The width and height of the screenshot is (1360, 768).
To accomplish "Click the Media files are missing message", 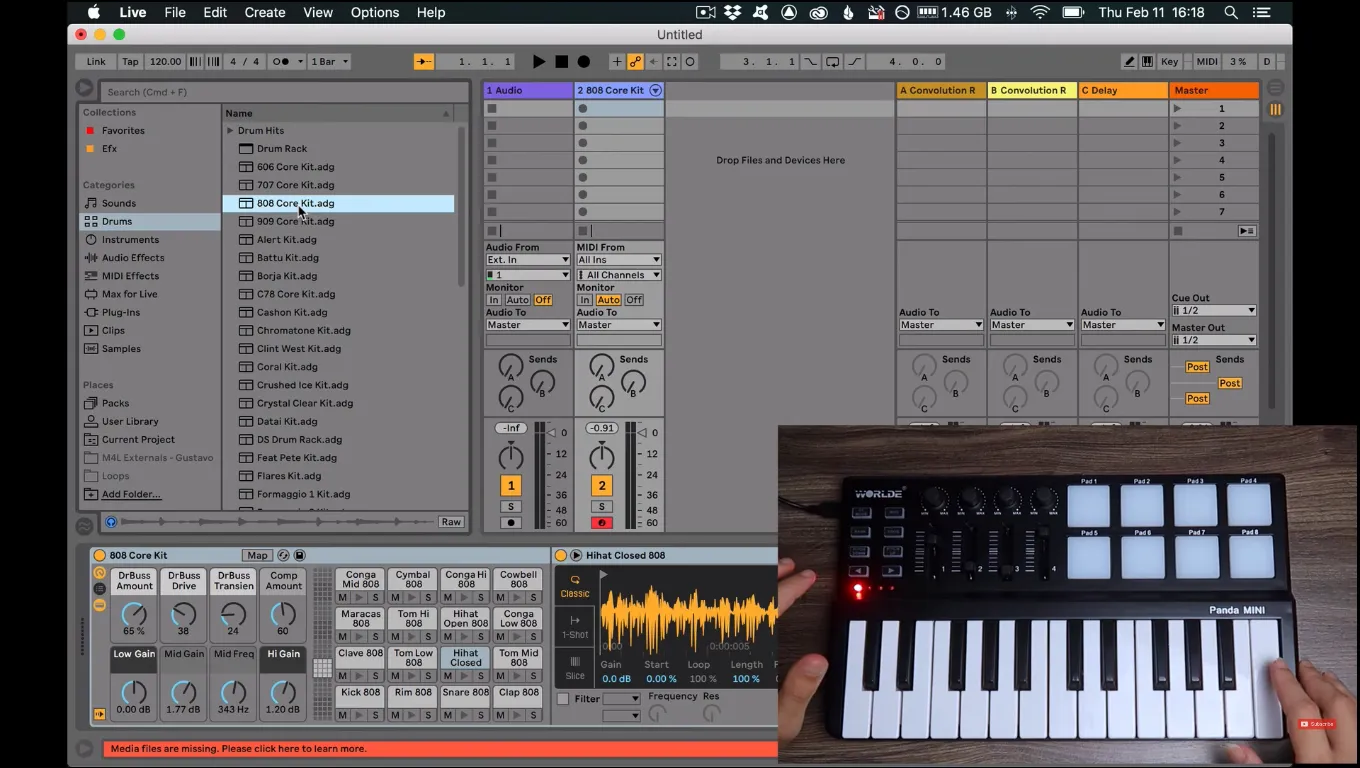I will click(x=238, y=748).
